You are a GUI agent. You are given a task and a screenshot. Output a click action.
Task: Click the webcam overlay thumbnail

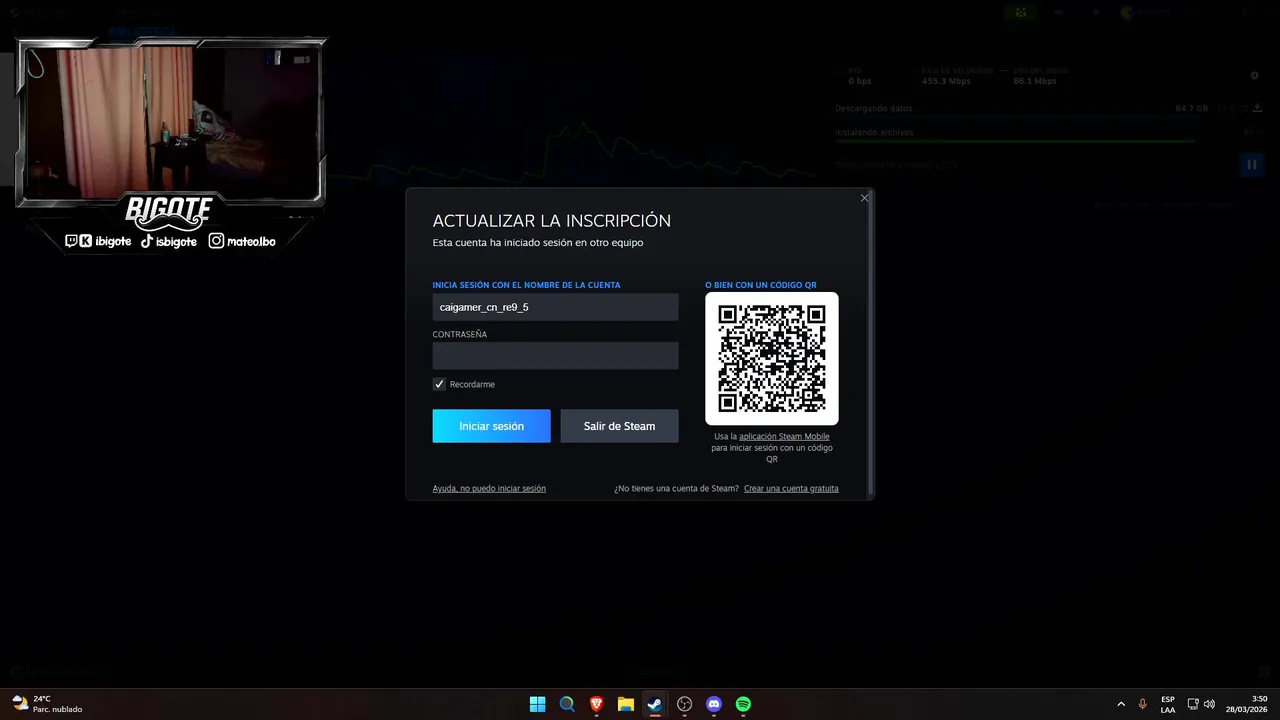171,122
